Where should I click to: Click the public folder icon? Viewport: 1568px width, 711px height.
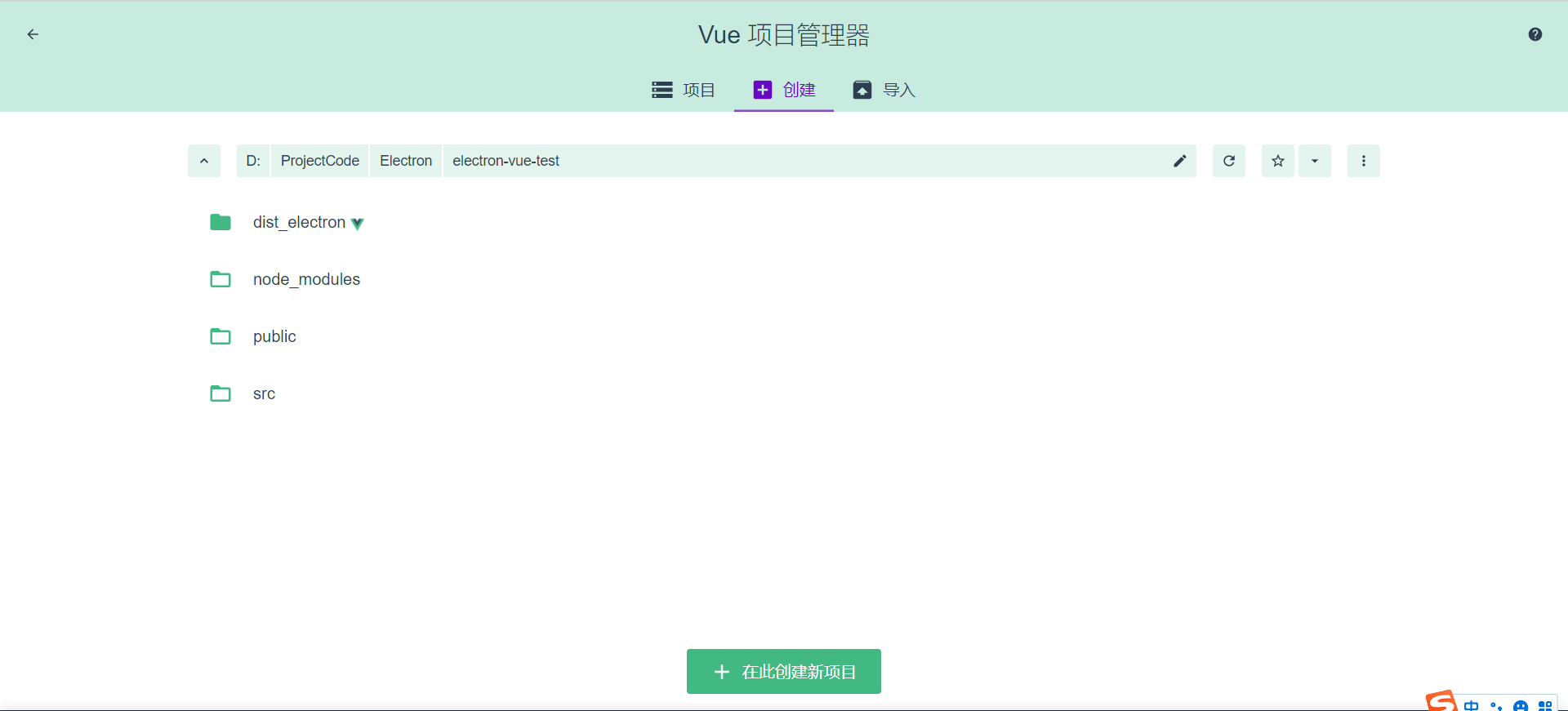(220, 336)
